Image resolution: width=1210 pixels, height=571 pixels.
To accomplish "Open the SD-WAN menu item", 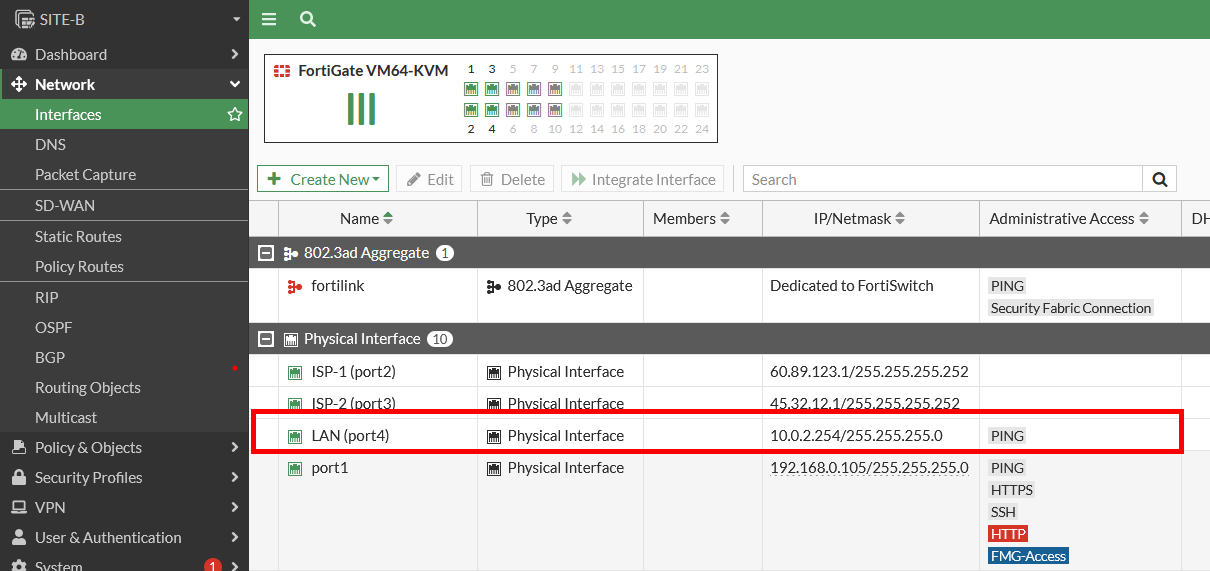I will click(x=65, y=206).
